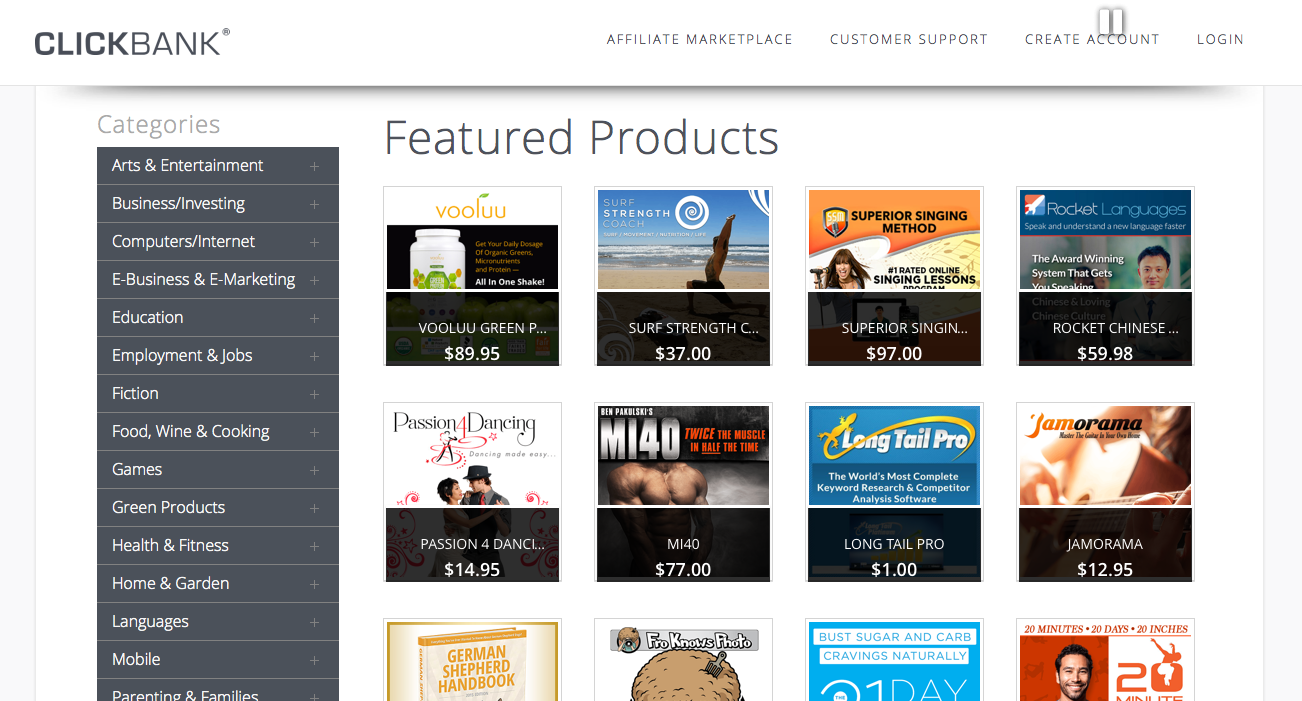
Task: Choose Green Products category
Action: [218, 508]
